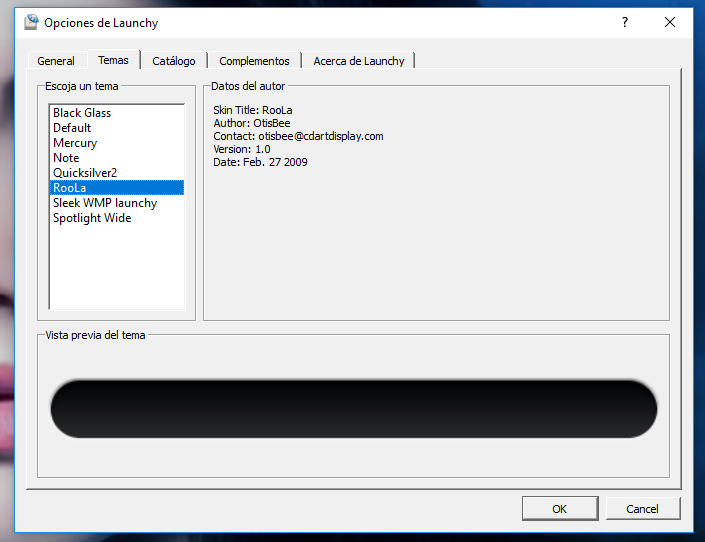Click the highlighted RooLa theme
705x542 pixels.
[x=117, y=188]
